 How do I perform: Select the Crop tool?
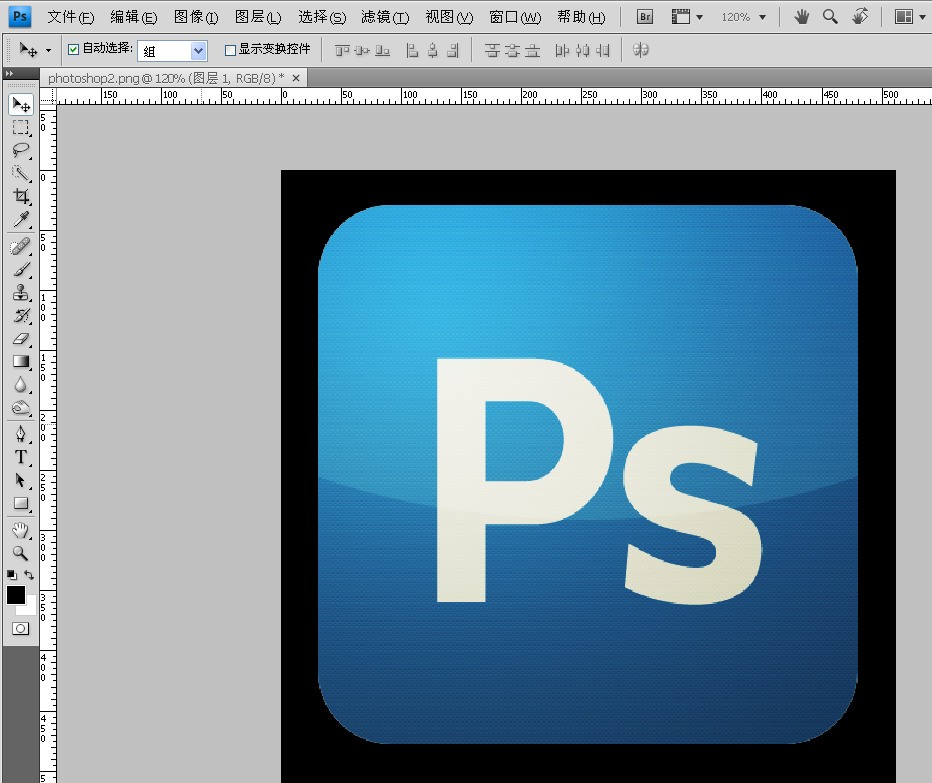click(x=20, y=197)
